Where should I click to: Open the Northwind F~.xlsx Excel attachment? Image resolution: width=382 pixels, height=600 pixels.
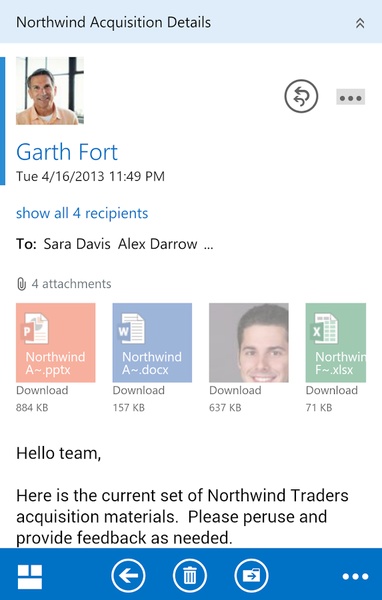[336, 342]
